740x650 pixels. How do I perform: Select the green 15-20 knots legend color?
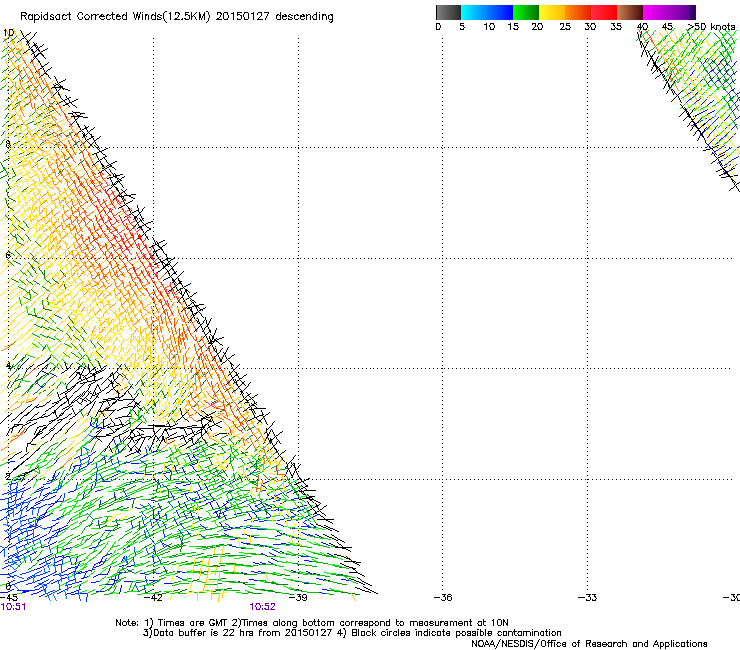click(x=526, y=12)
